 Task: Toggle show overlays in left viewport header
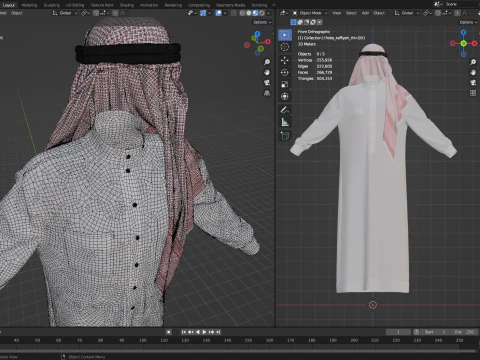(x=219, y=13)
